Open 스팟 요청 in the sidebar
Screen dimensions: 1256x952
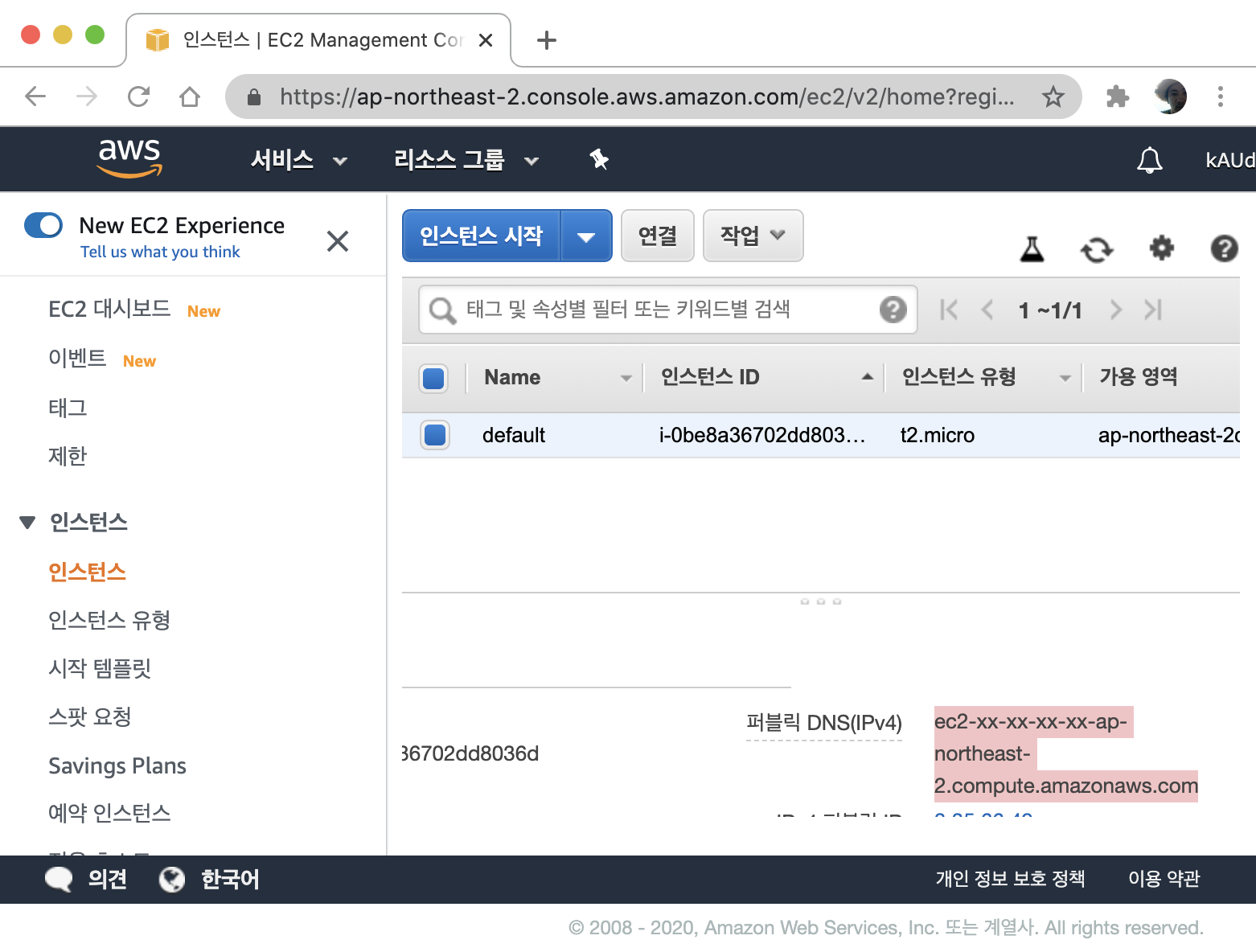90,716
